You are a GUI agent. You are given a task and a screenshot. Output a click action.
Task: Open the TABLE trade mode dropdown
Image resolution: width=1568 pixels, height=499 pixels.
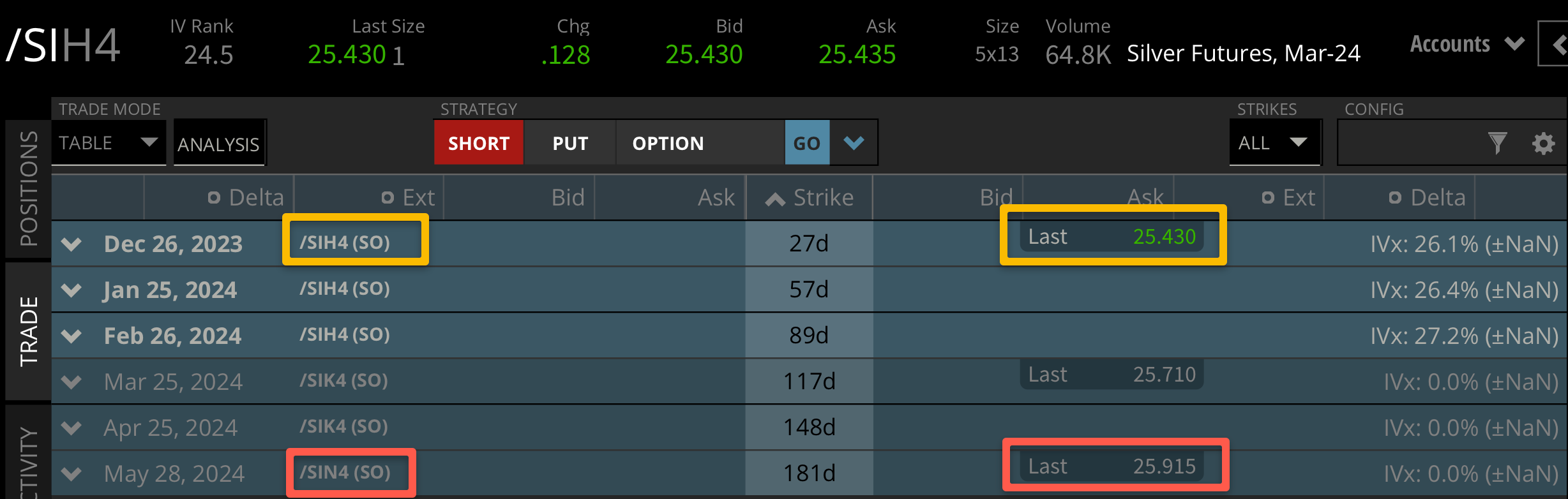(x=108, y=142)
